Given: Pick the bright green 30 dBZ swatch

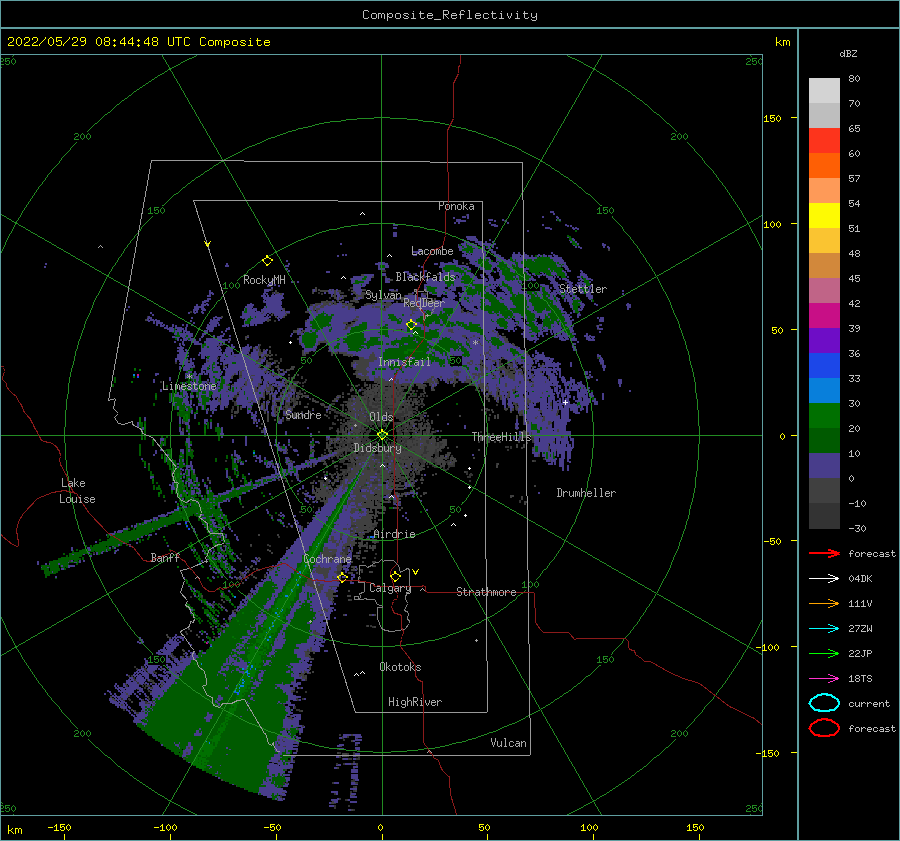Looking at the screenshot, I should pos(824,416).
